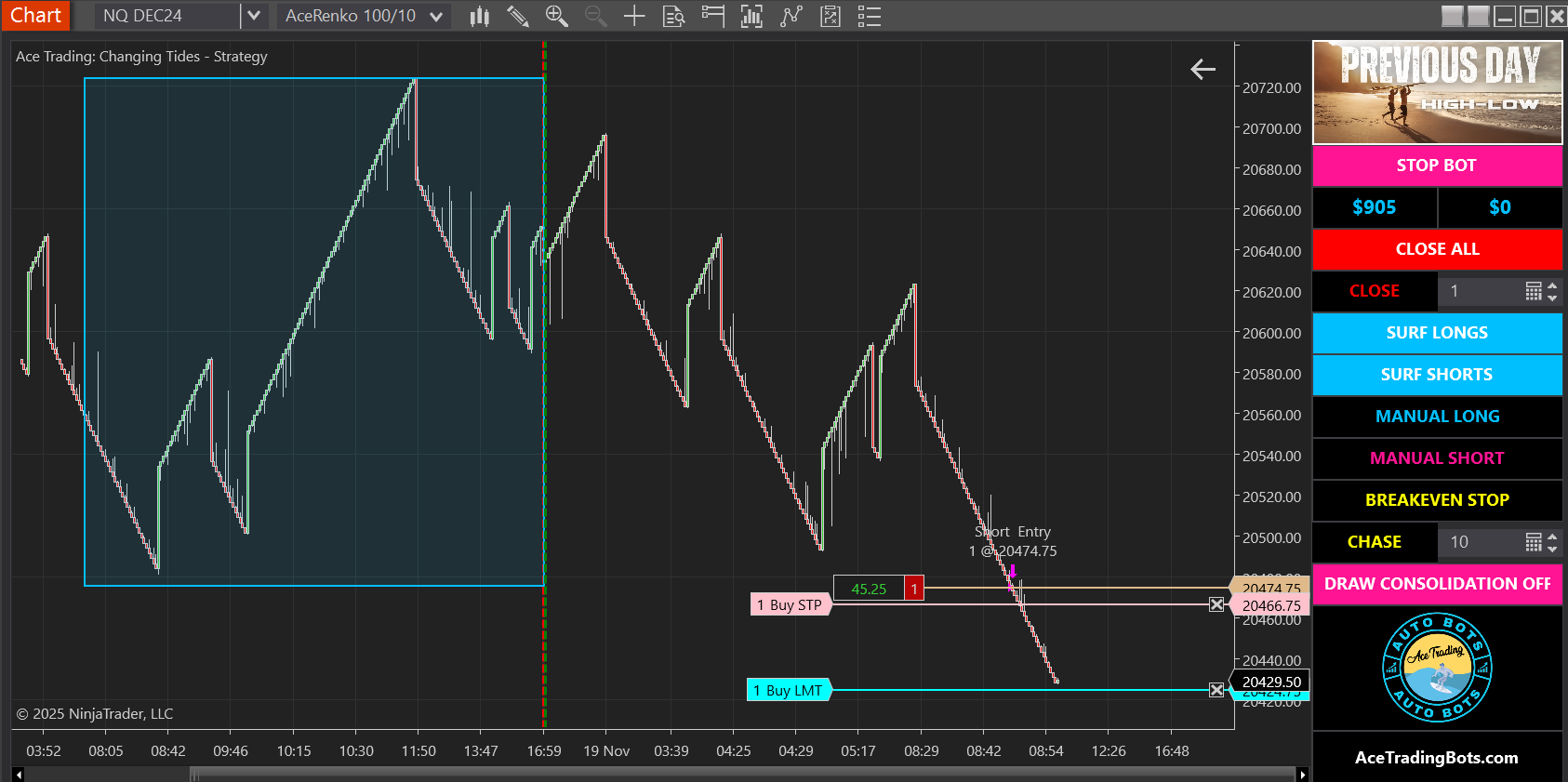Click the horizontal chart scrollbar thumb
1568x782 pixels.
[742, 774]
